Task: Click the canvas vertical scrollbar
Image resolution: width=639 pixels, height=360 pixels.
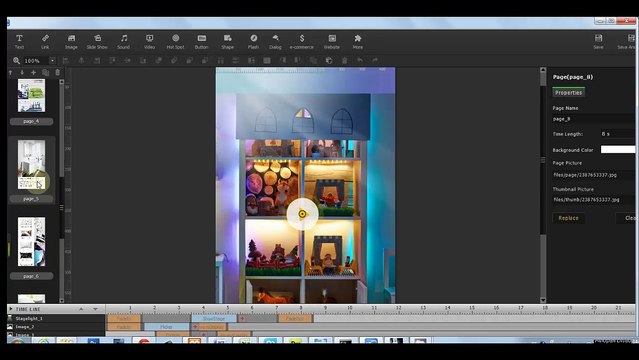Action: (543, 185)
